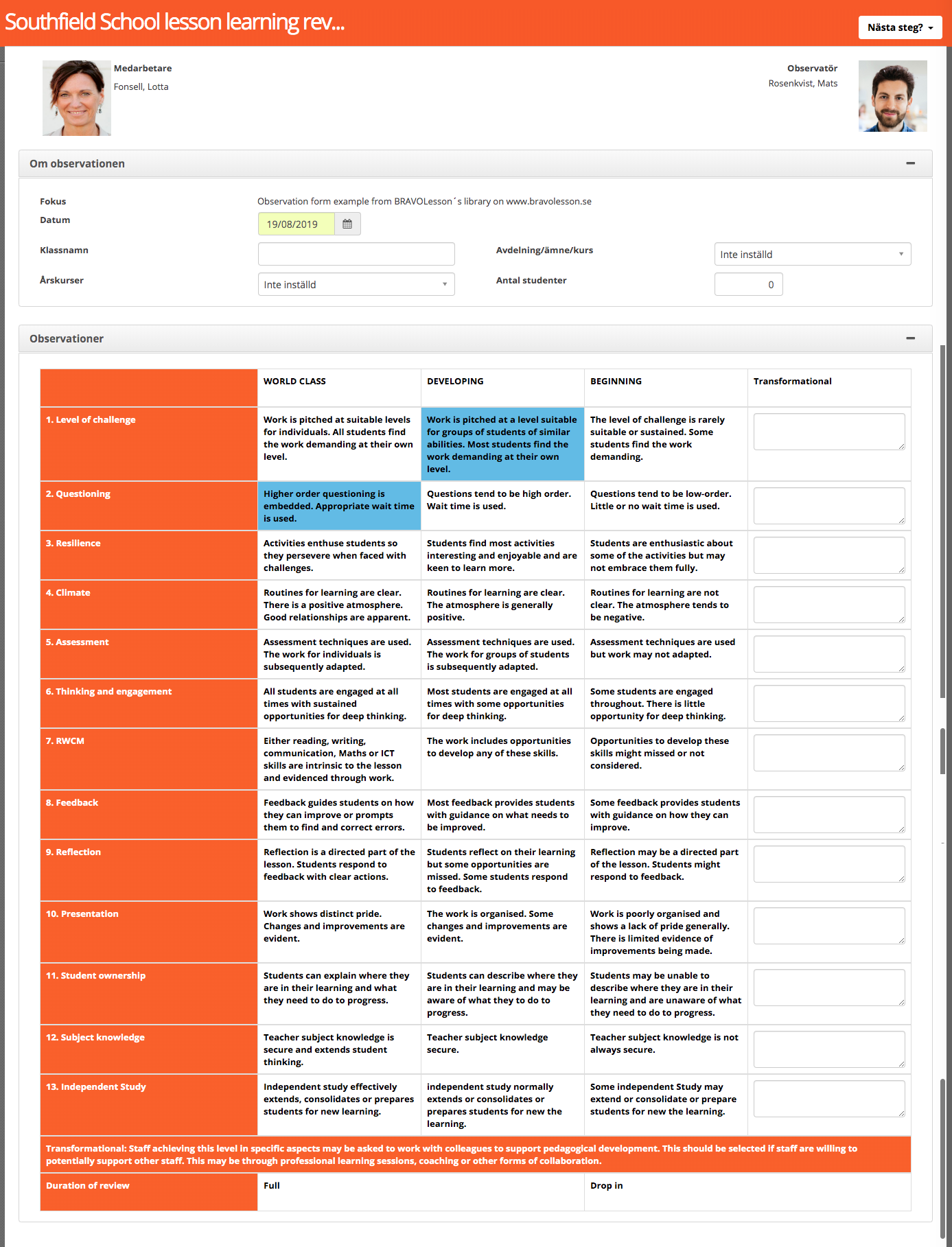Image resolution: width=952 pixels, height=1247 pixels.
Task: Select World Class for Level of challenge
Action: 338,443
